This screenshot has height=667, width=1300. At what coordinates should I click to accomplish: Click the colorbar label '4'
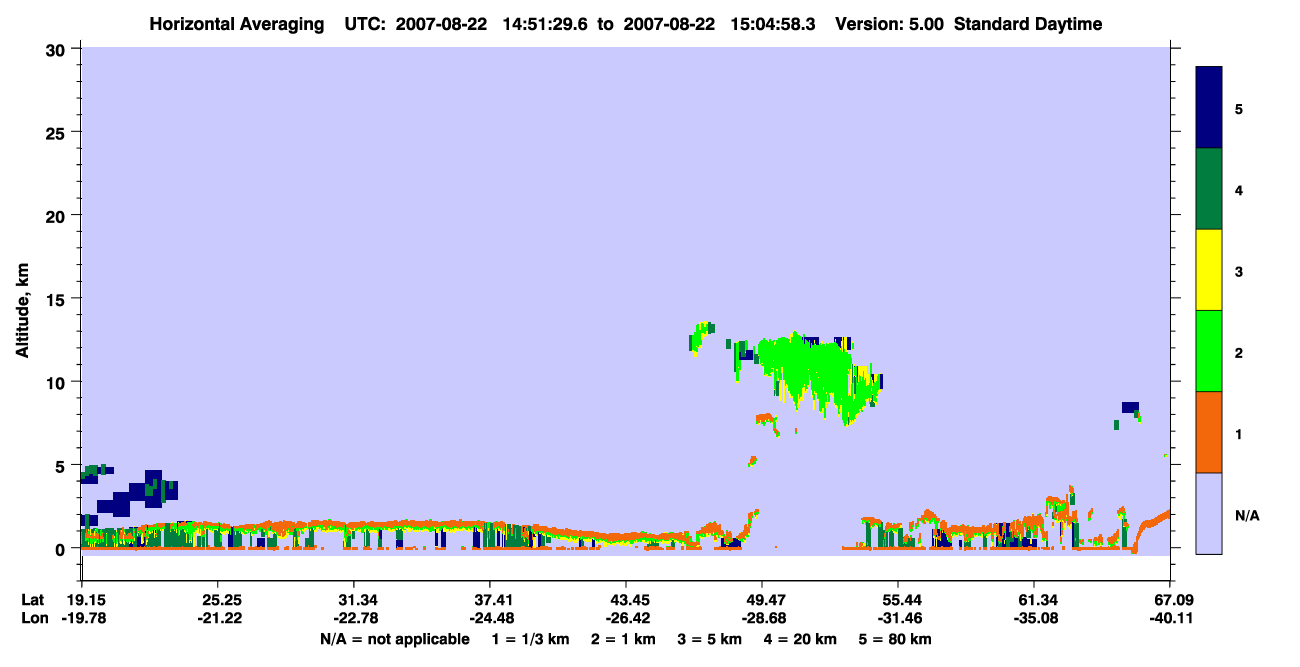click(1239, 189)
